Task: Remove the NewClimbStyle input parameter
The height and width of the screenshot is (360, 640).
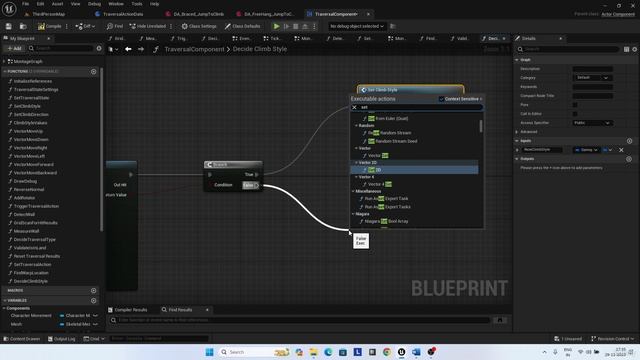Action: click(x=621, y=150)
